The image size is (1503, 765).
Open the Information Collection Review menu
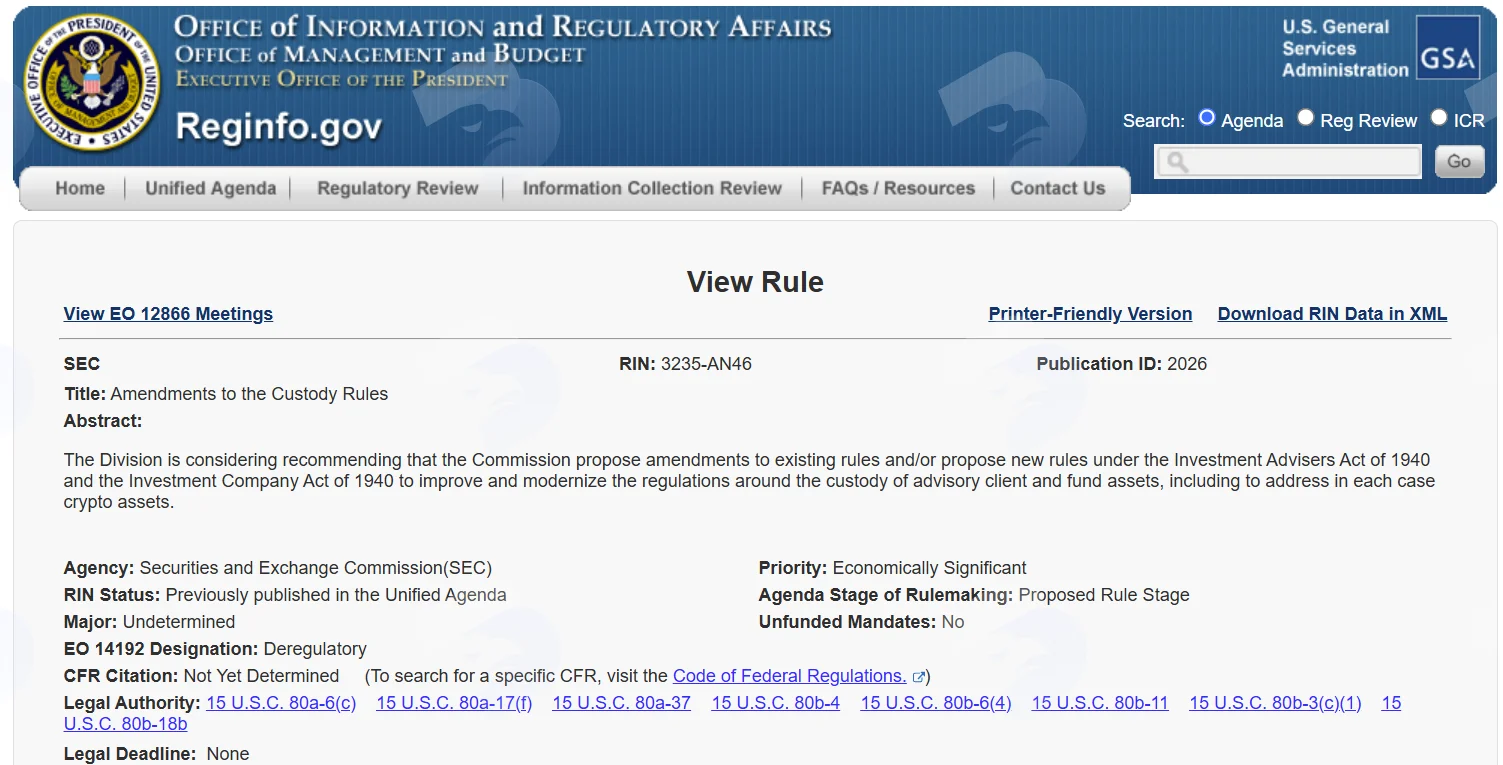[652, 188]
